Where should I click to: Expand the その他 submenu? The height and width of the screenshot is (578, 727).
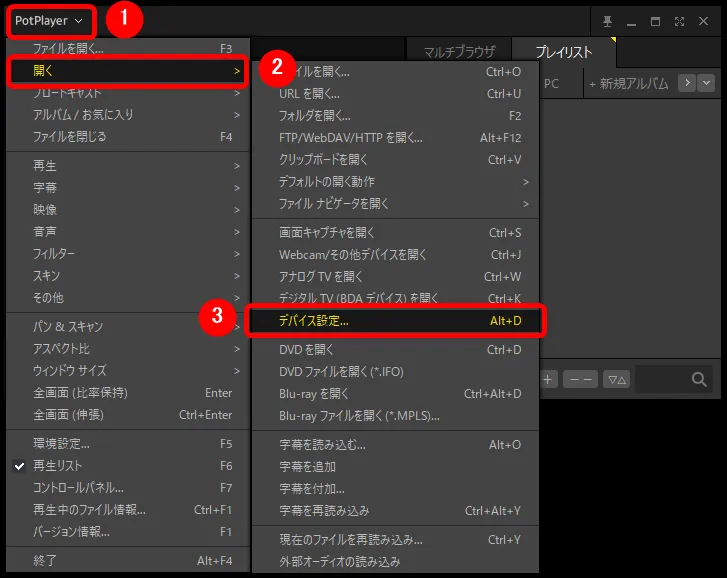click(128, 298)
